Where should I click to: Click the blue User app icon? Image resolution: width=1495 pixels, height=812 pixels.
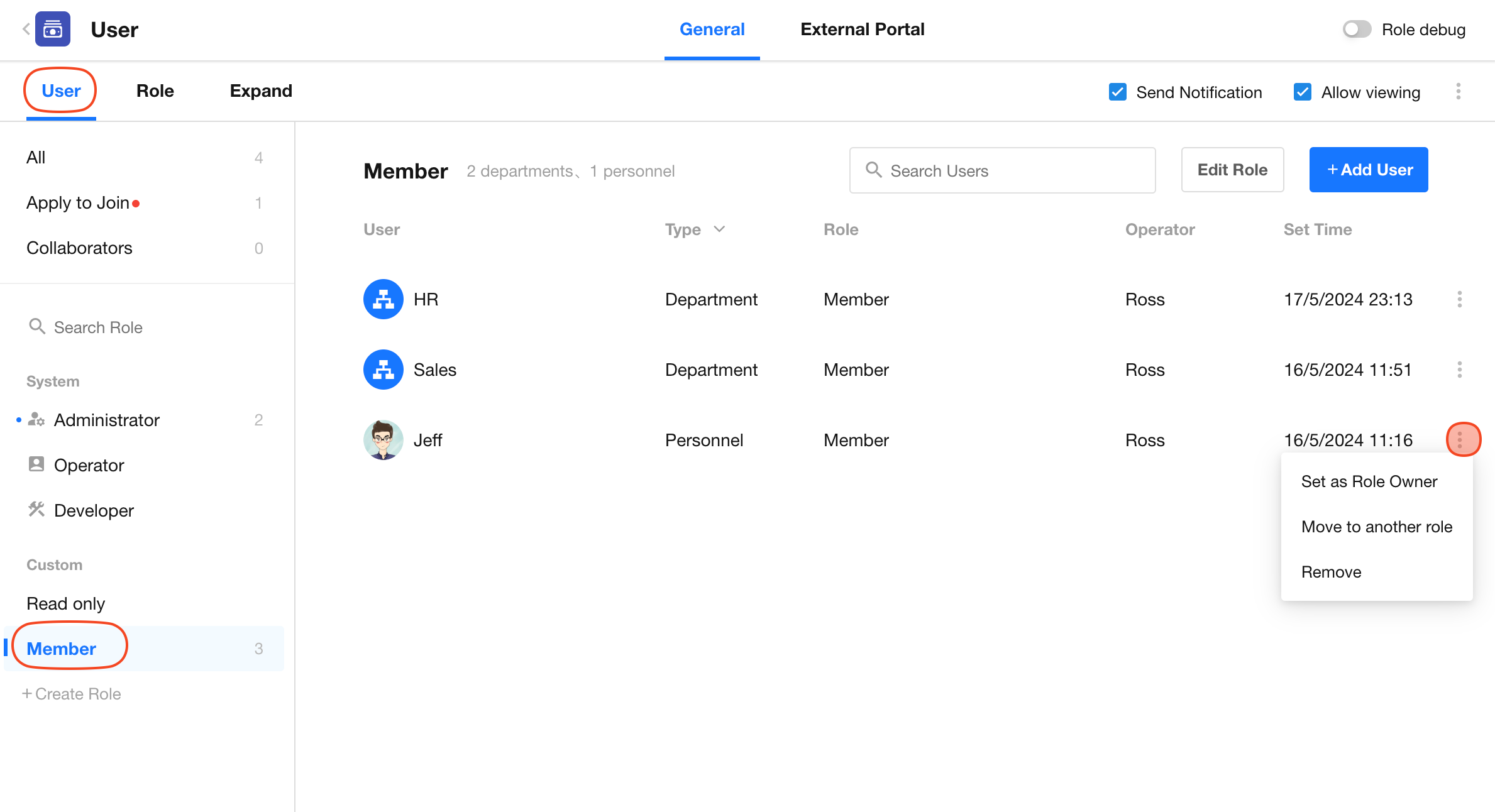coord(53,29)
